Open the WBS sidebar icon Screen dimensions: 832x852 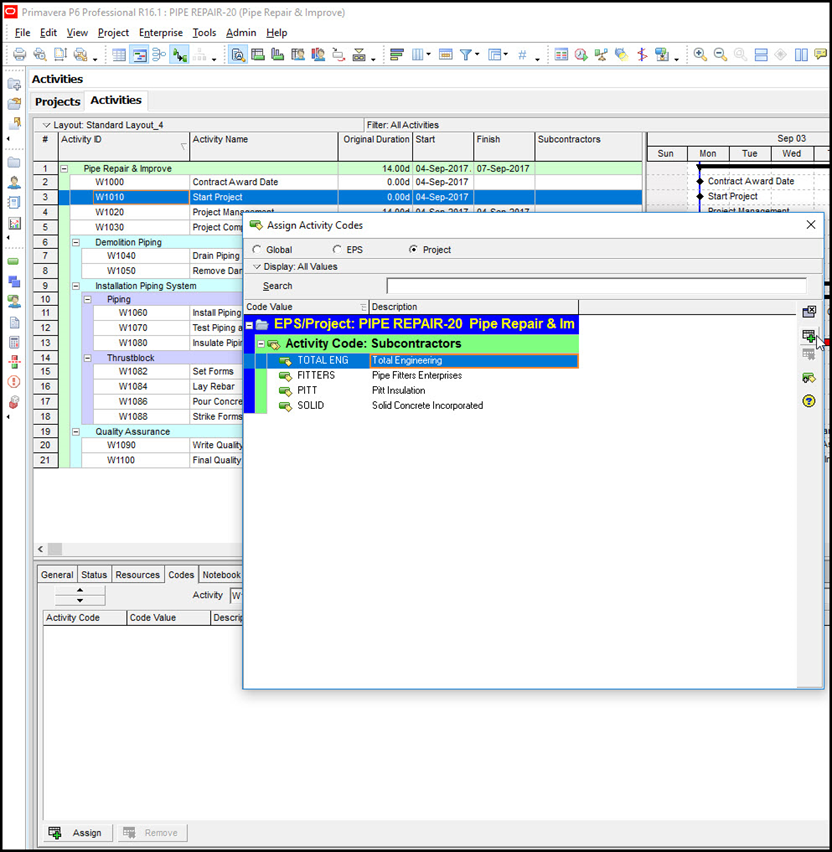point(14,281)
